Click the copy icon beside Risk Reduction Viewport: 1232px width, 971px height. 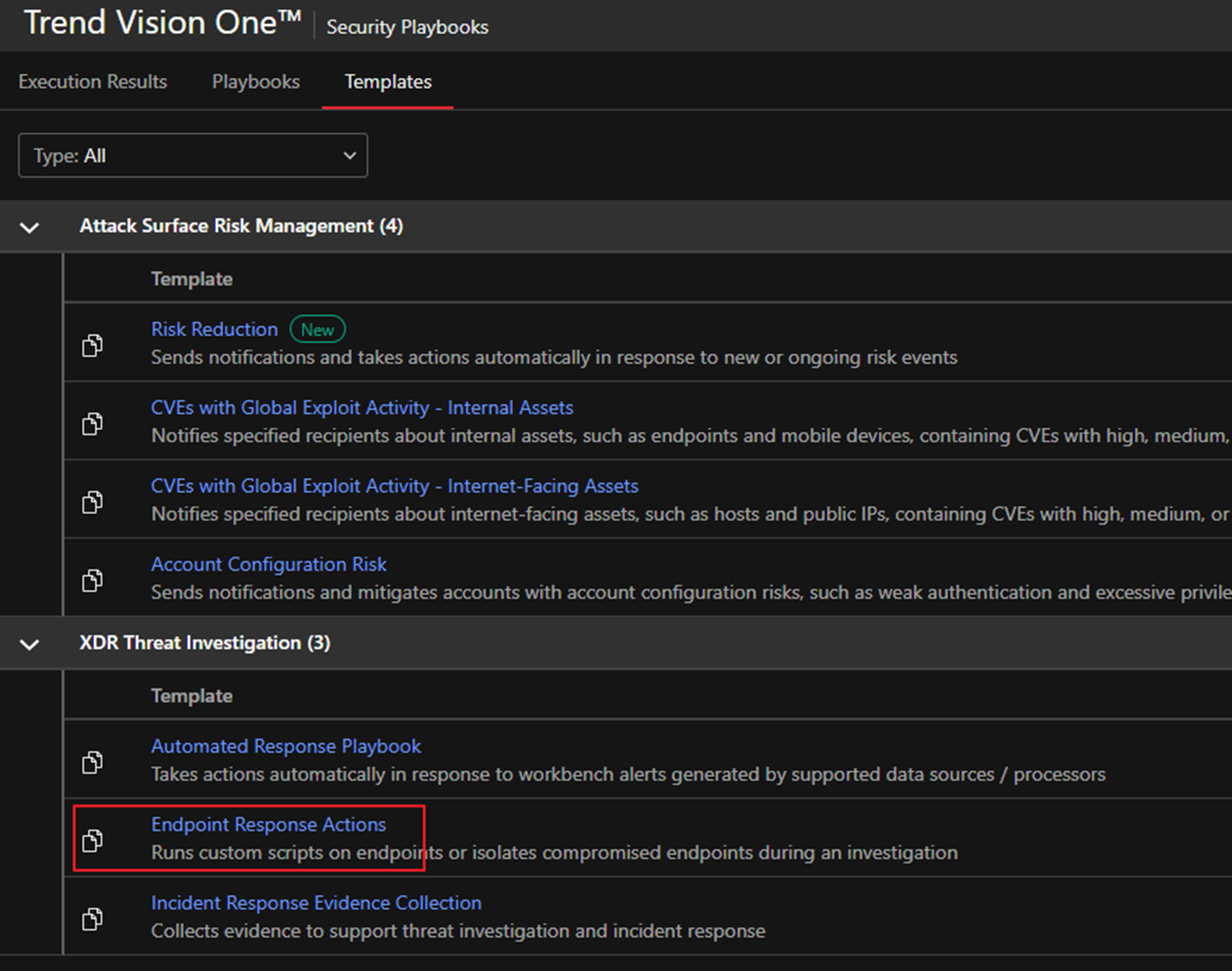click(x=92, y=345)
